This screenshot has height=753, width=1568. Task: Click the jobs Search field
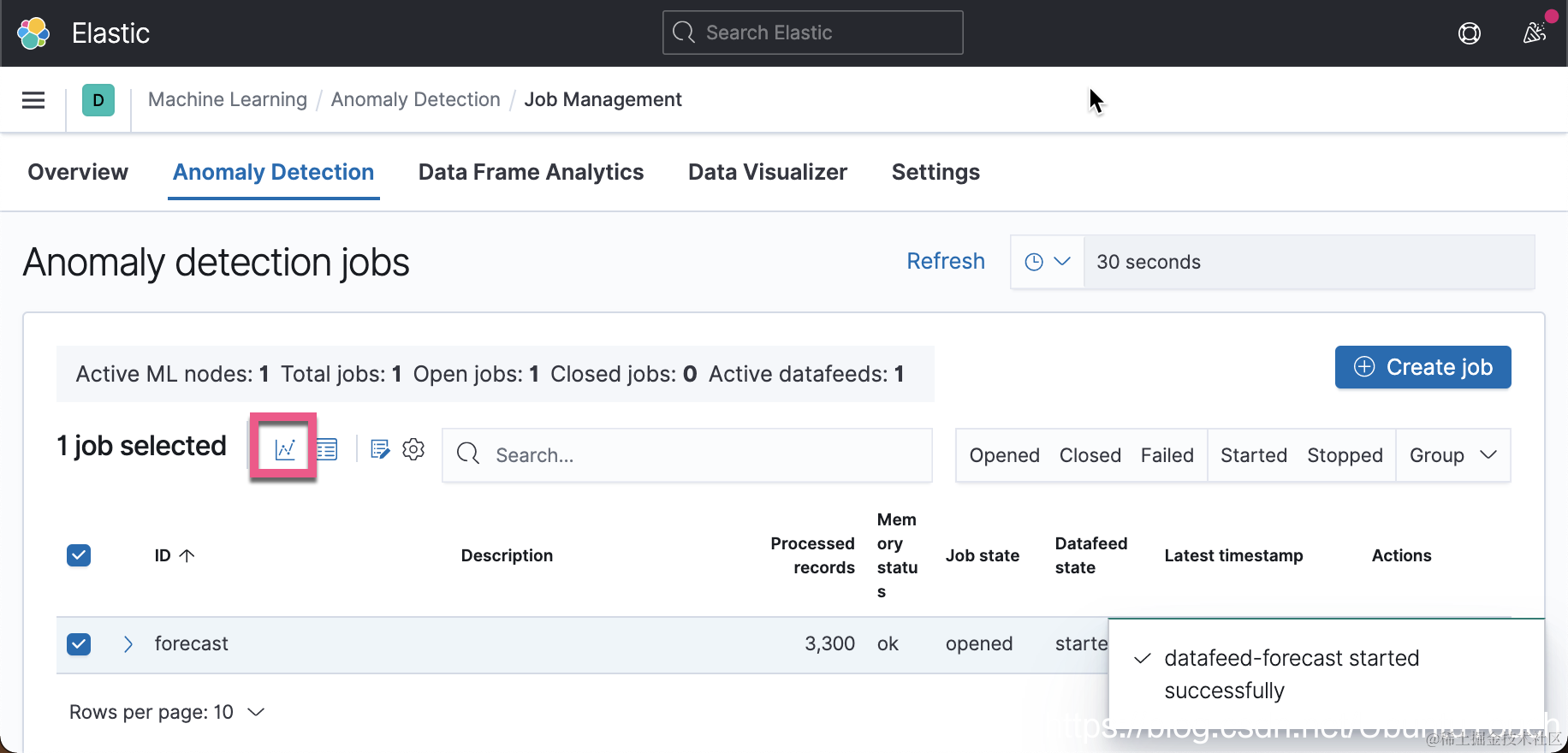click(x=702, y=455)
